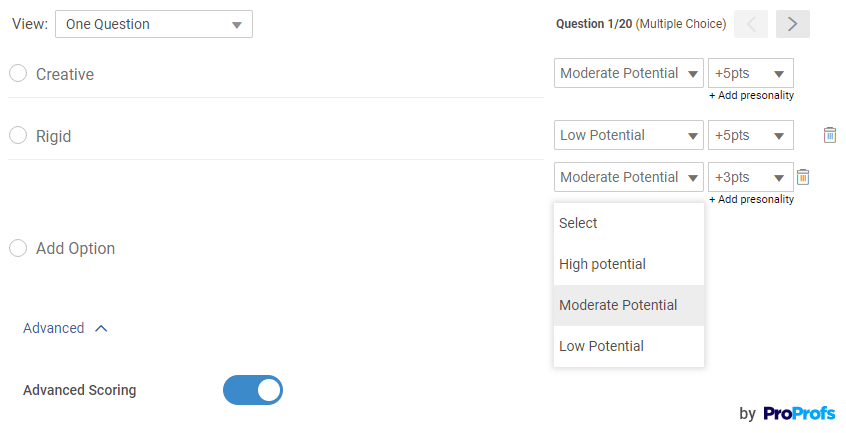Viewport: 846px width, 433px height.
Task: Select the Rigid radio button
Action: click(18, 136)
